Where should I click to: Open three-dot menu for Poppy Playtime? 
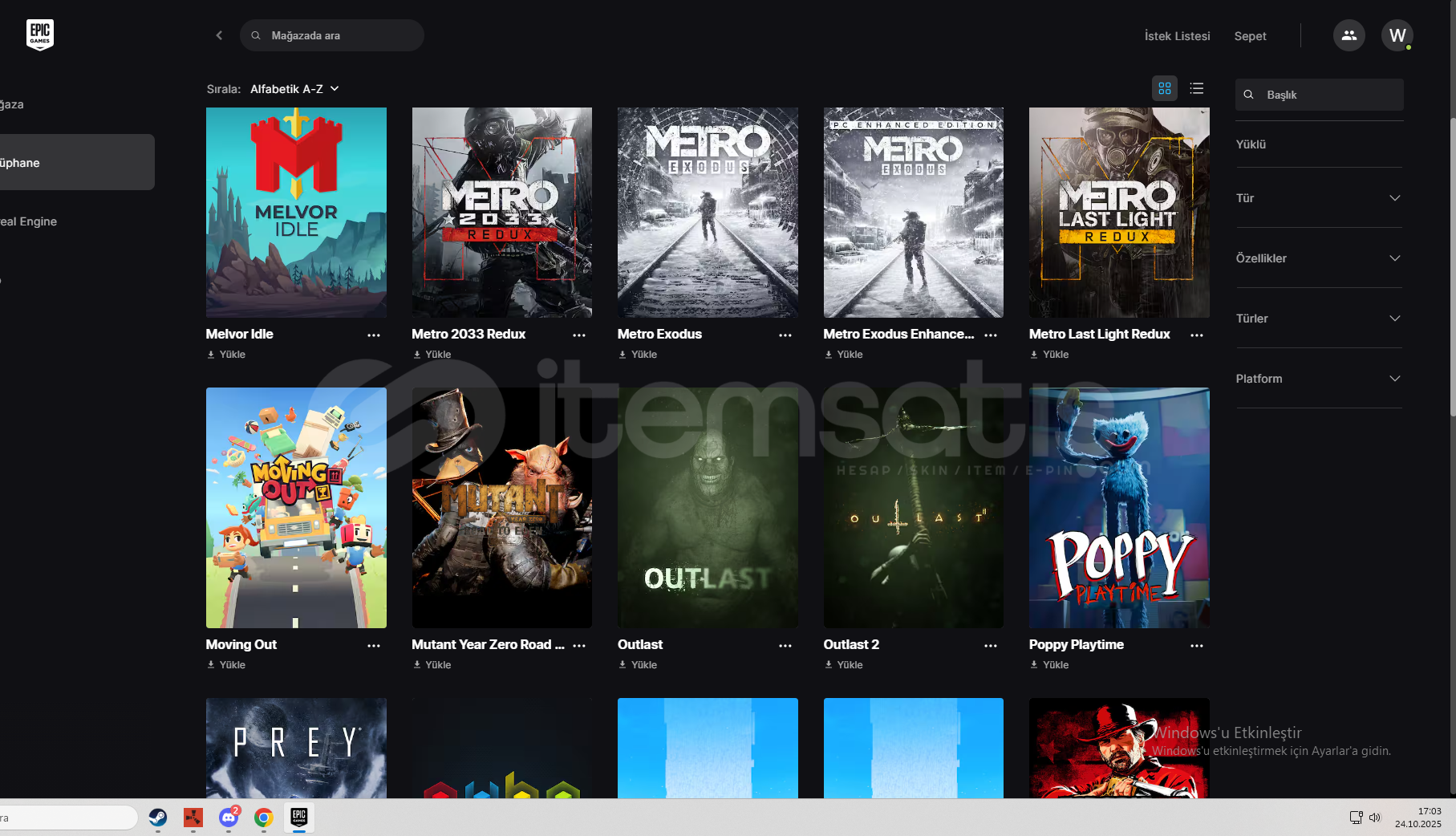coord(1196,646)
